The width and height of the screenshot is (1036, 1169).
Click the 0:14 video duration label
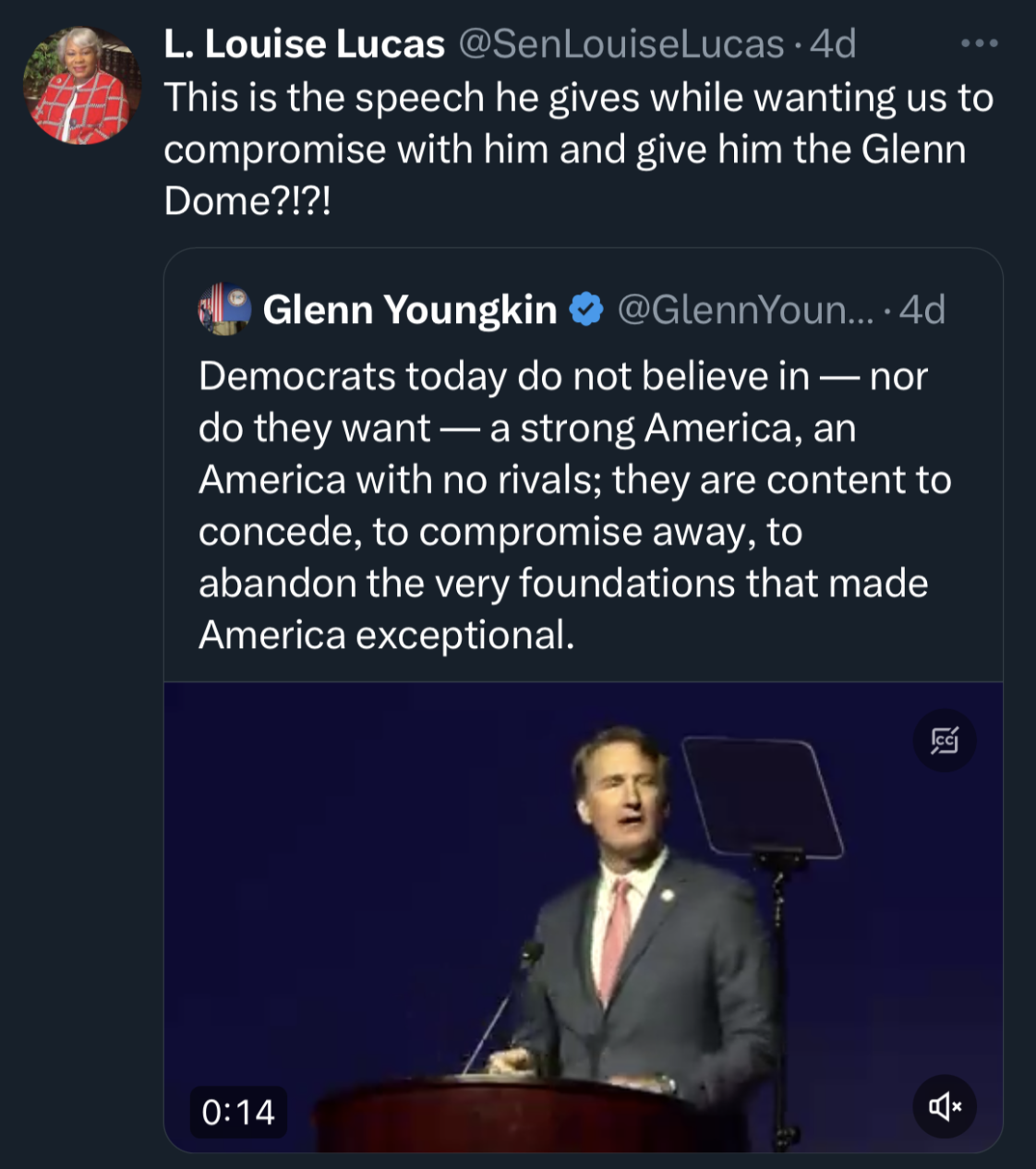[x=238, y=1112]
